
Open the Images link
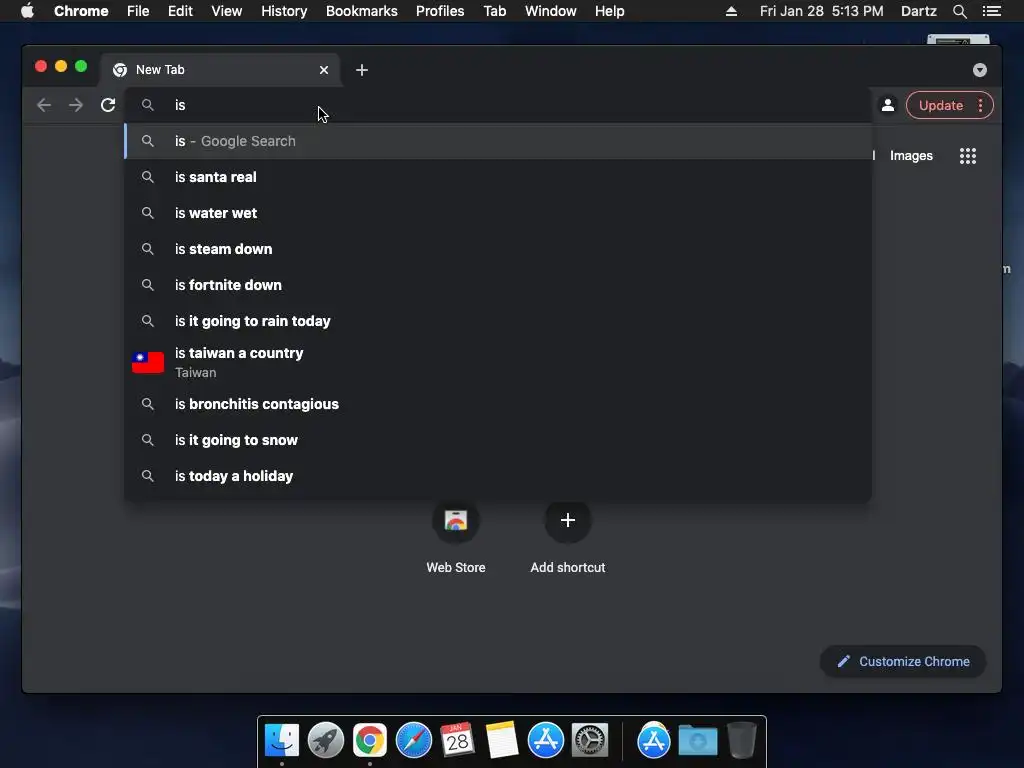point(911,155)
